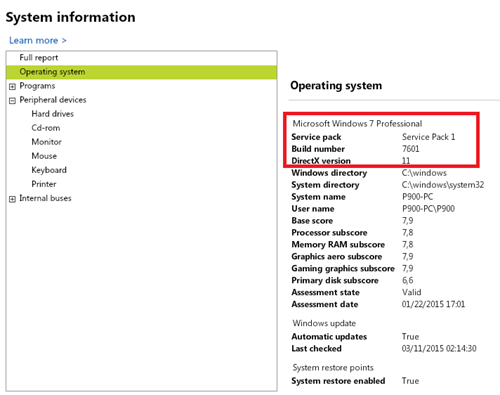Click the Operating system panel heading
The height and width of the screenshot is (395, 500).
[x=336, y=86]
